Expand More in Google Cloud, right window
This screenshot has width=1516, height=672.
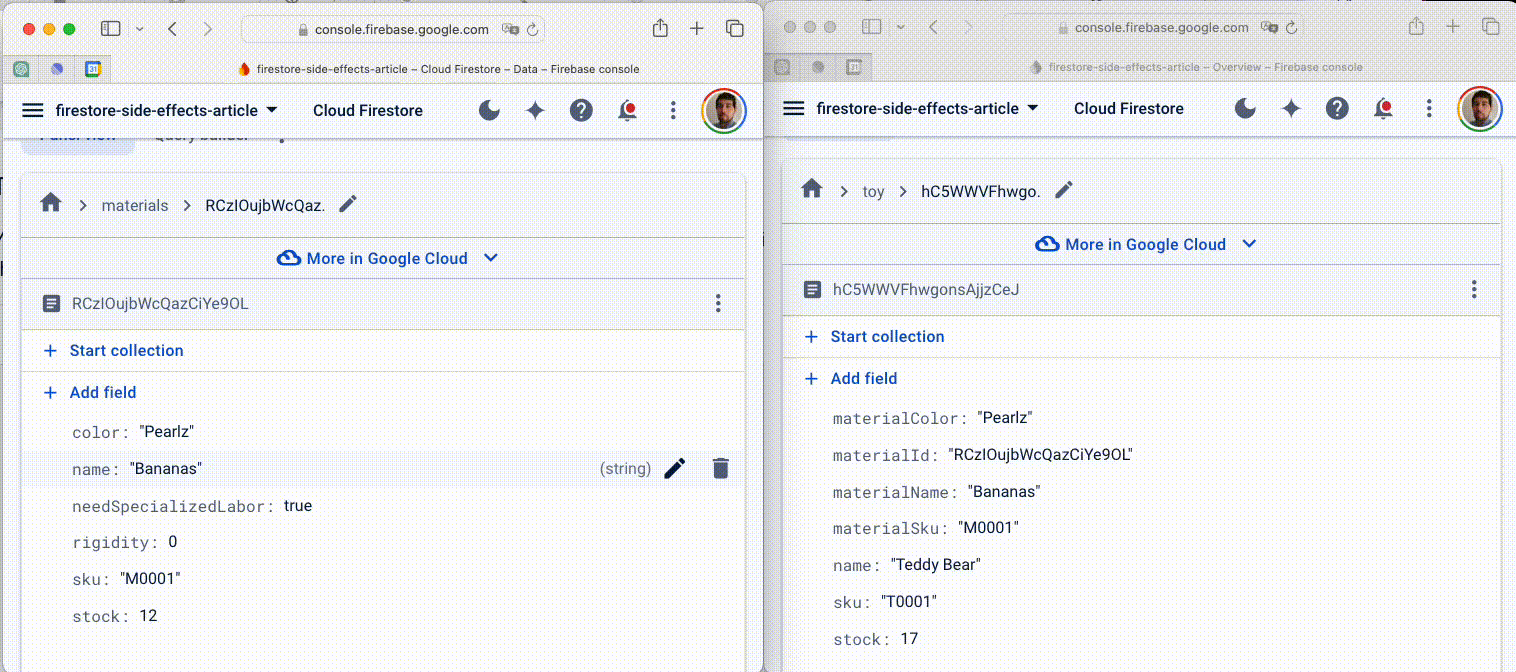1146,244
